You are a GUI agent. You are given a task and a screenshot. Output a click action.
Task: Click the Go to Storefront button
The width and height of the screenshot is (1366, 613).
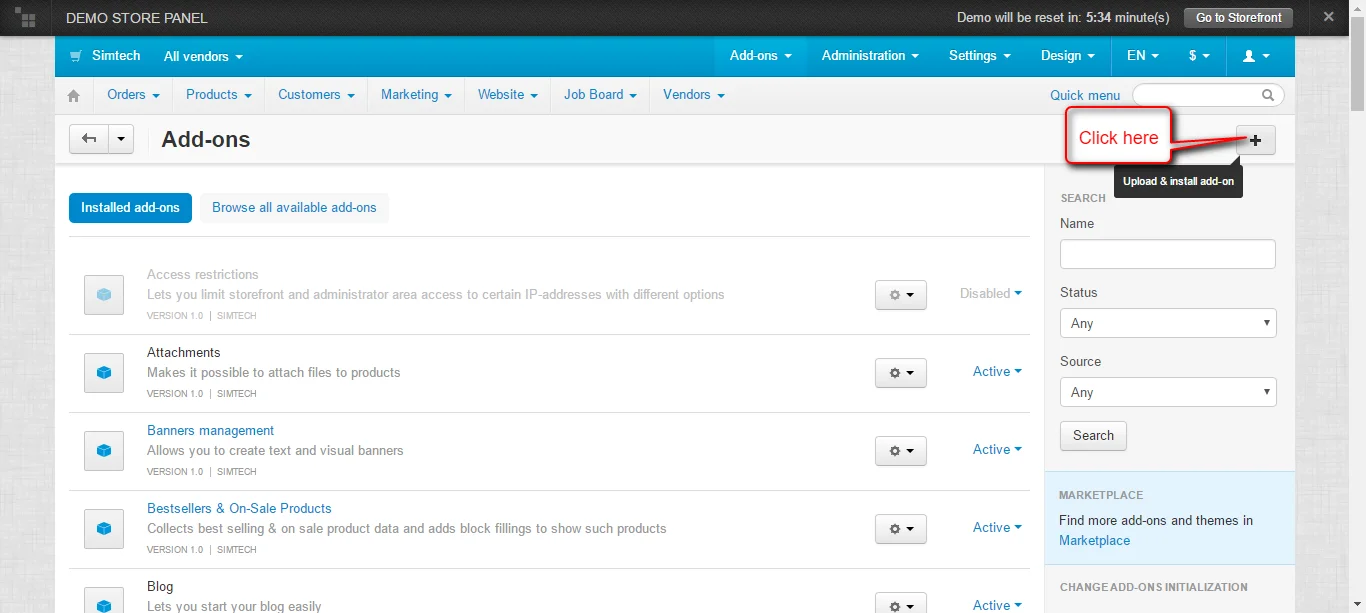point(1238,18)
